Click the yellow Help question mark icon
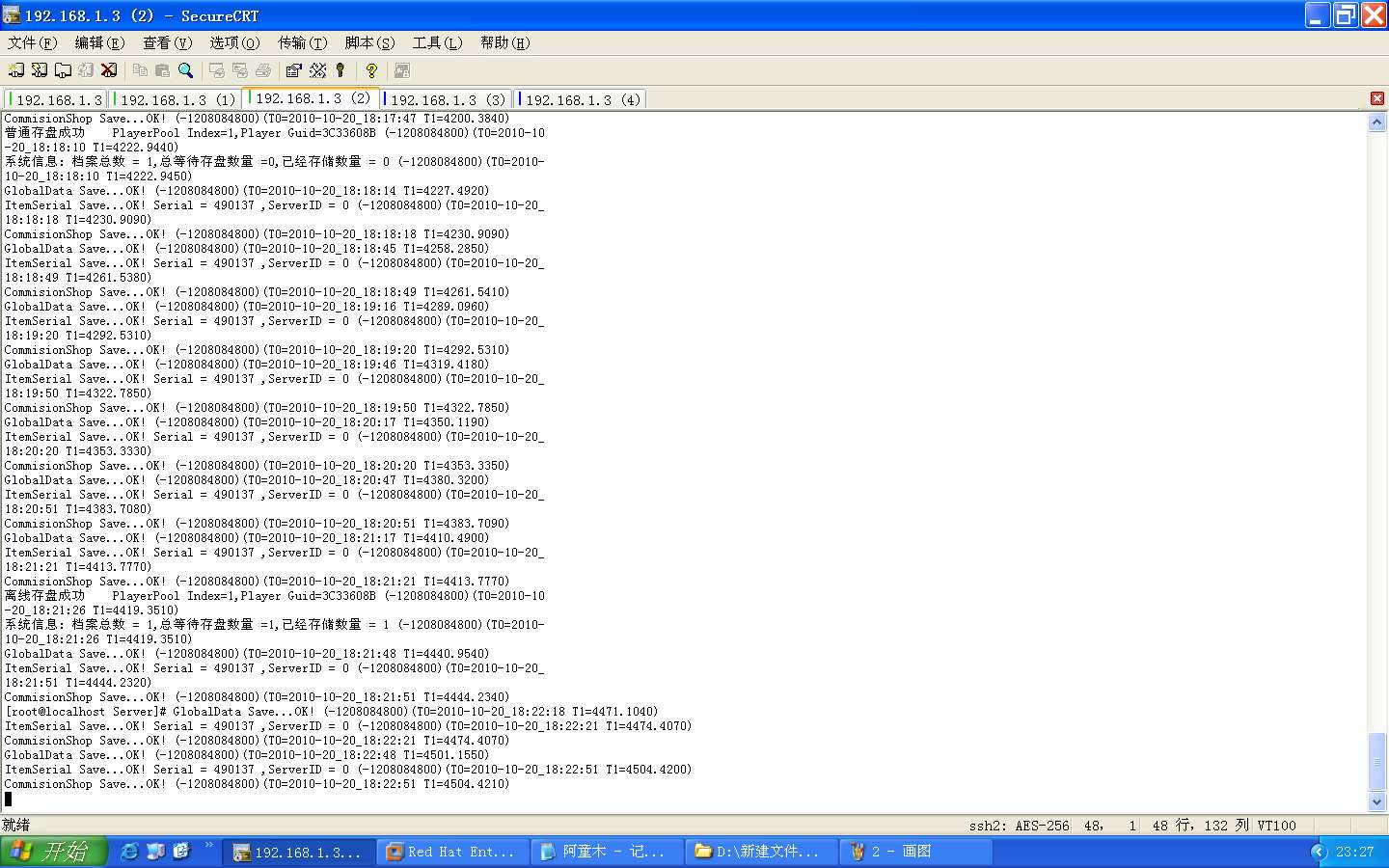 (x=371, y=70)
